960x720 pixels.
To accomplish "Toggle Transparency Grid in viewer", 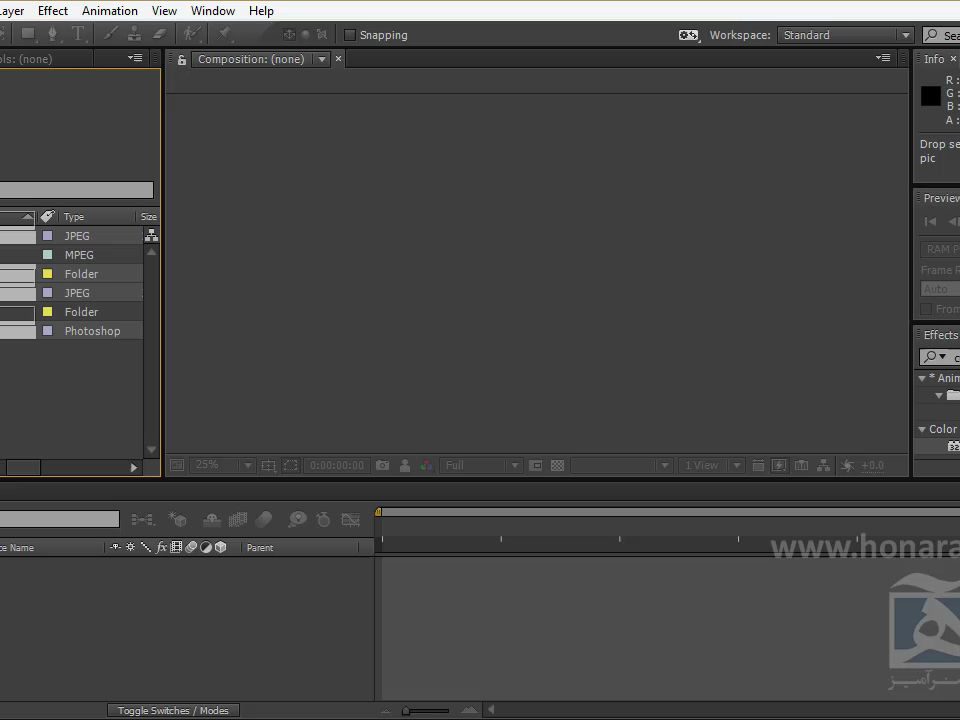I will pos(557,465).
